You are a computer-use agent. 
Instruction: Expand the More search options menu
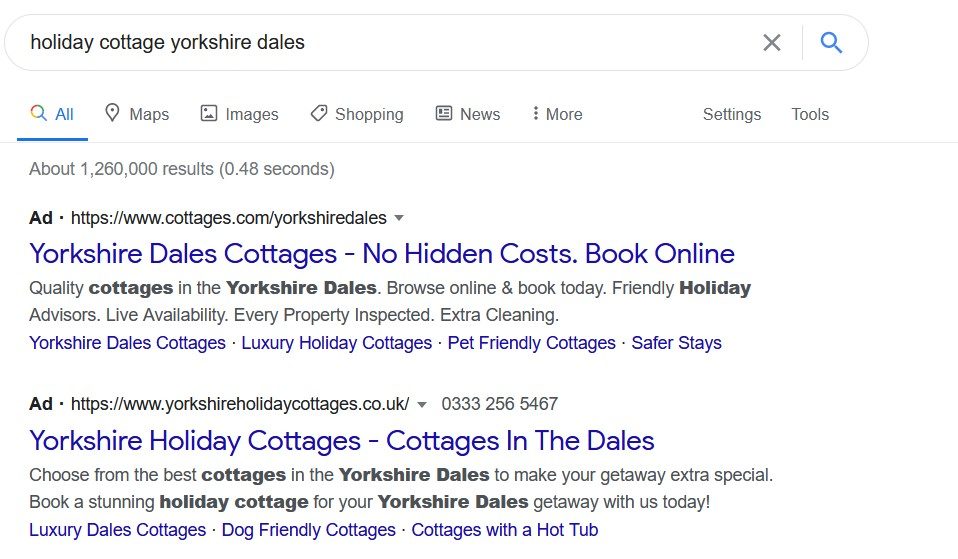tap(557, 114)
